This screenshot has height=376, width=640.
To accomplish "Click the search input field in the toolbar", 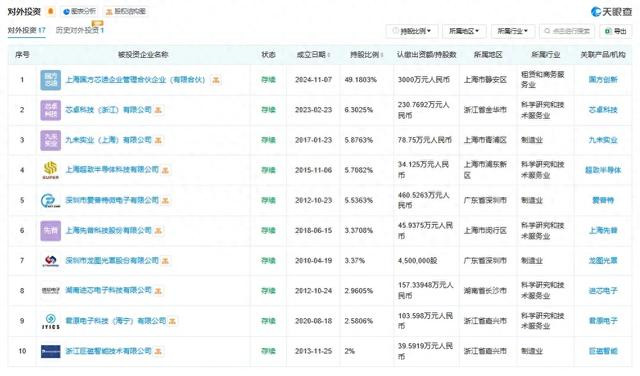I will 567,31.
